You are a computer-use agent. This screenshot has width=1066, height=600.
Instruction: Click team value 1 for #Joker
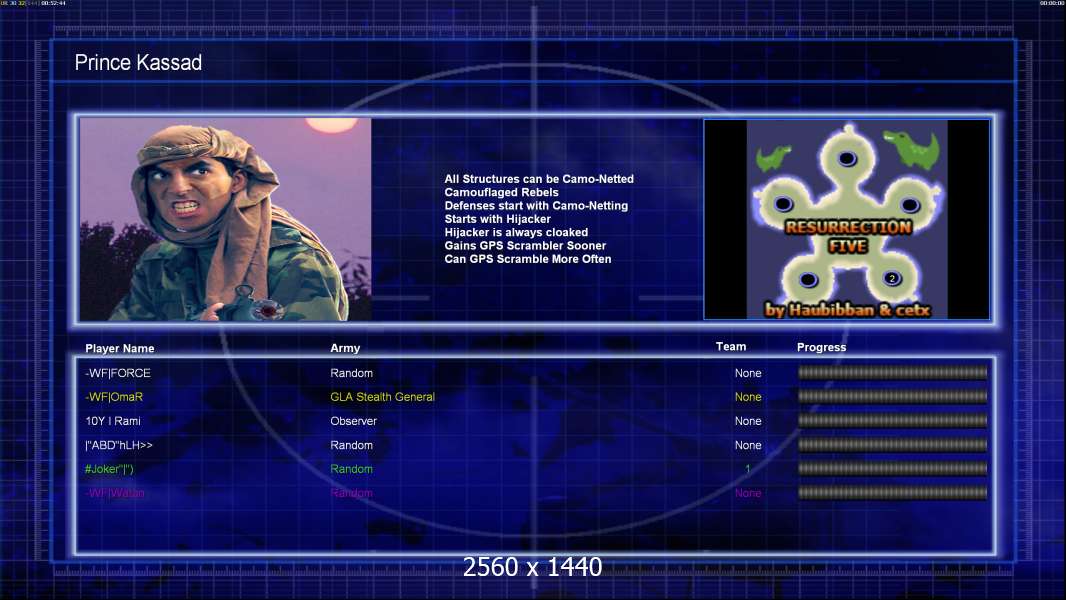coord(747,469)
